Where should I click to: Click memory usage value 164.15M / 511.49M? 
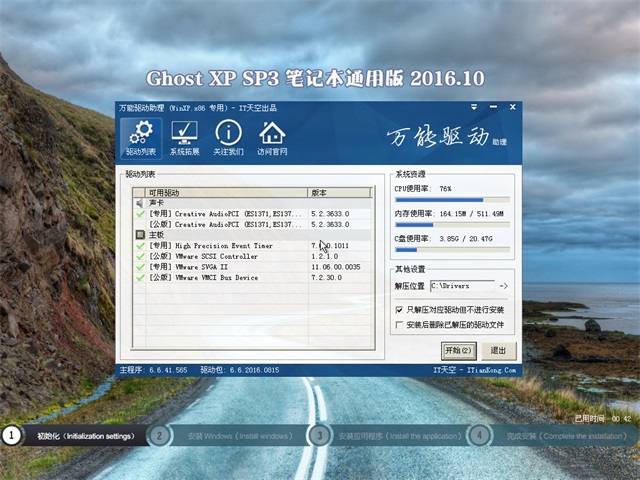click(471, 213)
